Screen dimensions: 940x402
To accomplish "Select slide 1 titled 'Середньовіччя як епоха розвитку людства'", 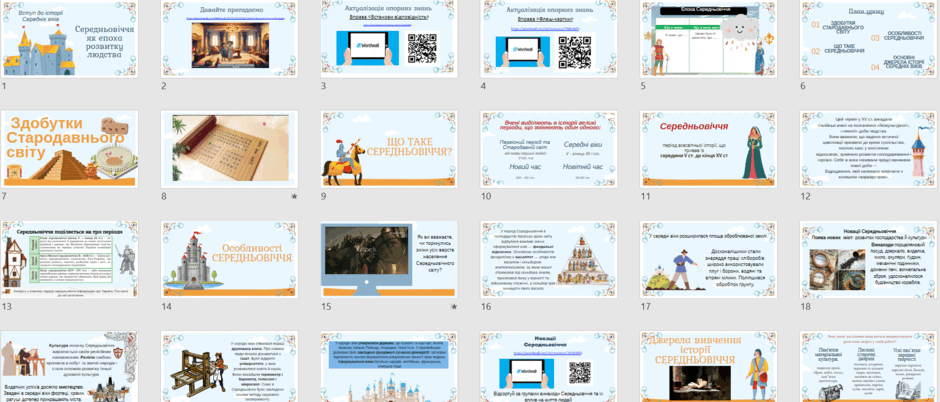I will coord(70,38).
